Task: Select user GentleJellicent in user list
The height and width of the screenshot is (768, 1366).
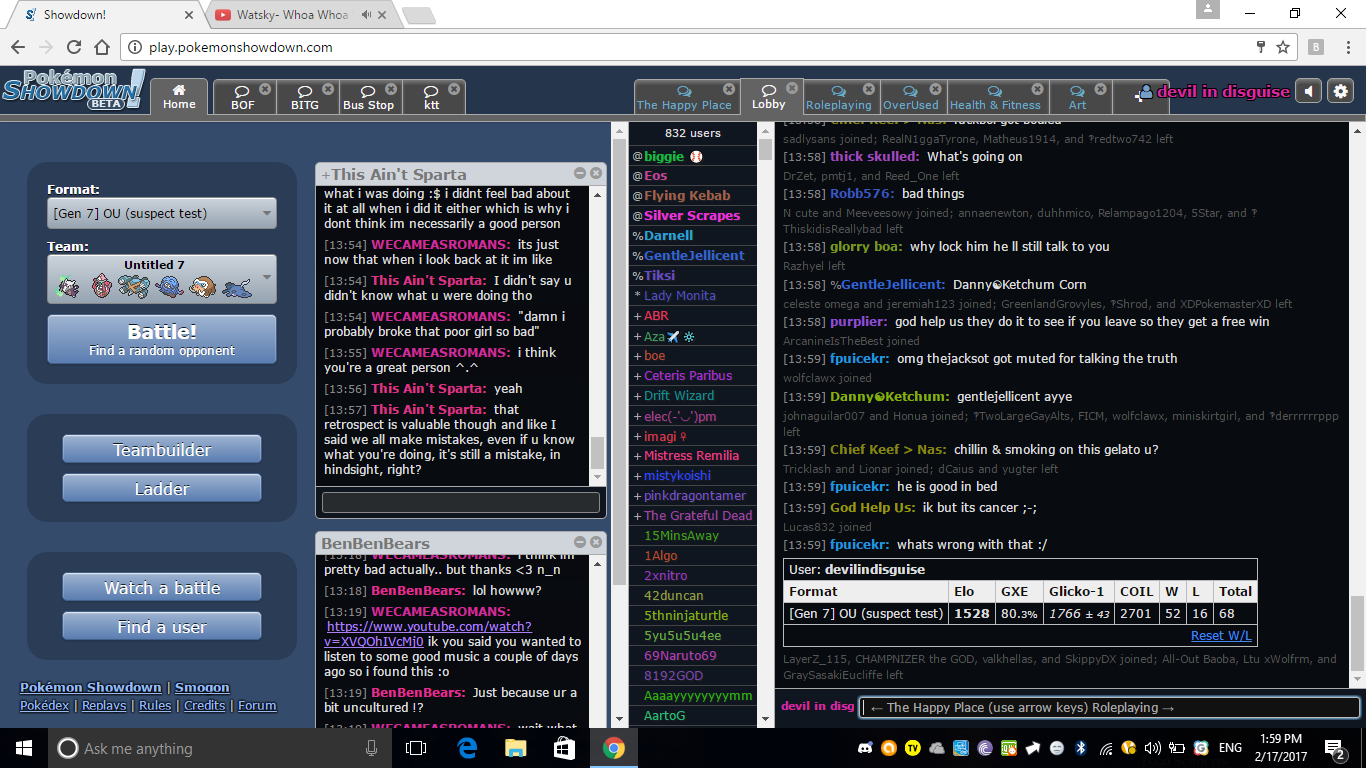Action: click(x=693, y=256)
